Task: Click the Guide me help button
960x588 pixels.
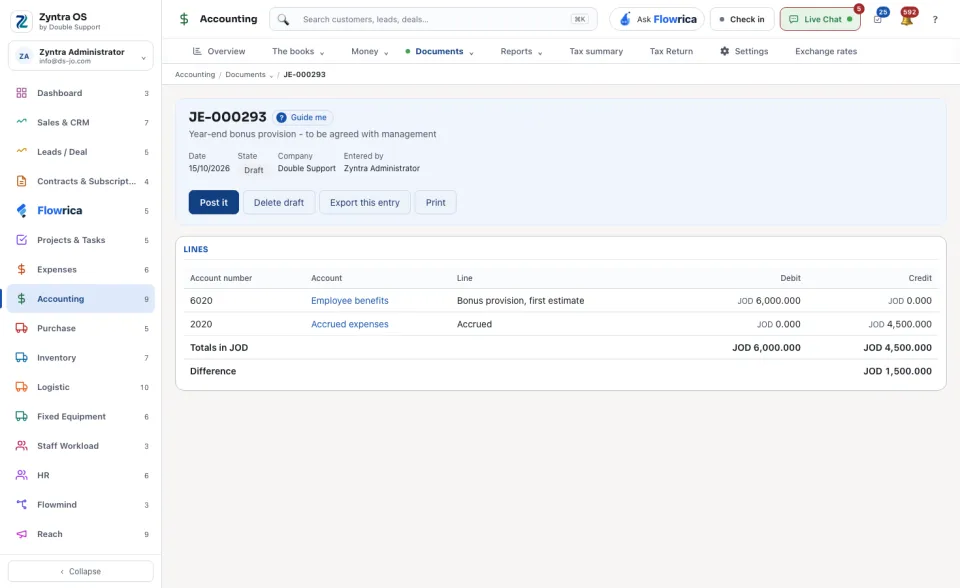Action: point(302,118)
